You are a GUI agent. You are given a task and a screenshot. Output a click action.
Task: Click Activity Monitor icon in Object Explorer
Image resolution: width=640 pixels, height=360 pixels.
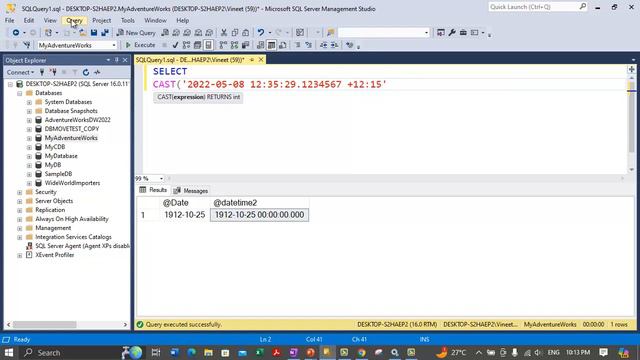[x=97, y=72]
